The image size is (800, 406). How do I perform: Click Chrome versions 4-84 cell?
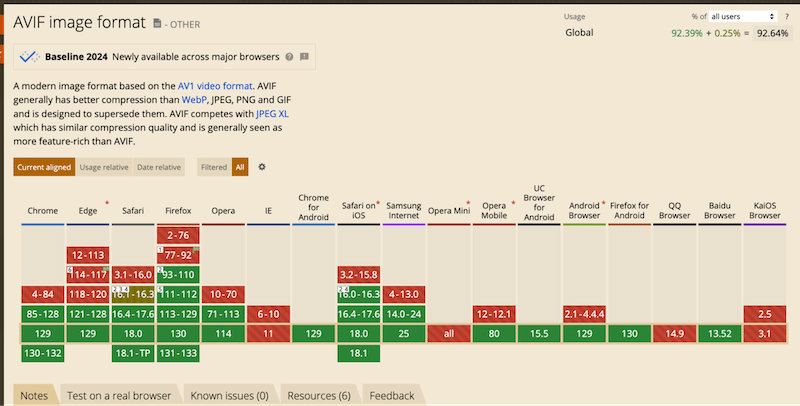pos(43,294)
